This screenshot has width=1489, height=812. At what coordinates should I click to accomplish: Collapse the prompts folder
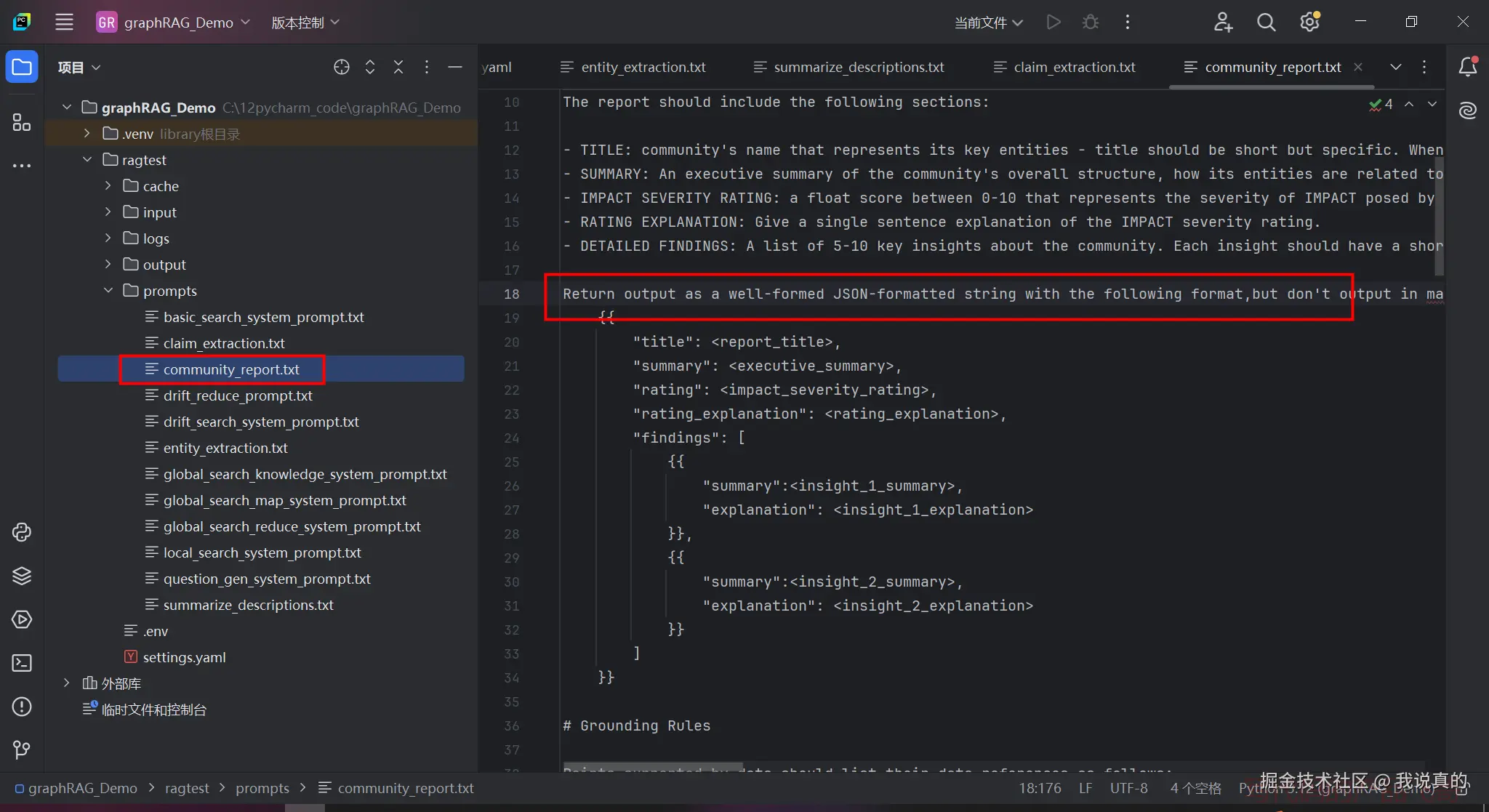tap(108, 291)
